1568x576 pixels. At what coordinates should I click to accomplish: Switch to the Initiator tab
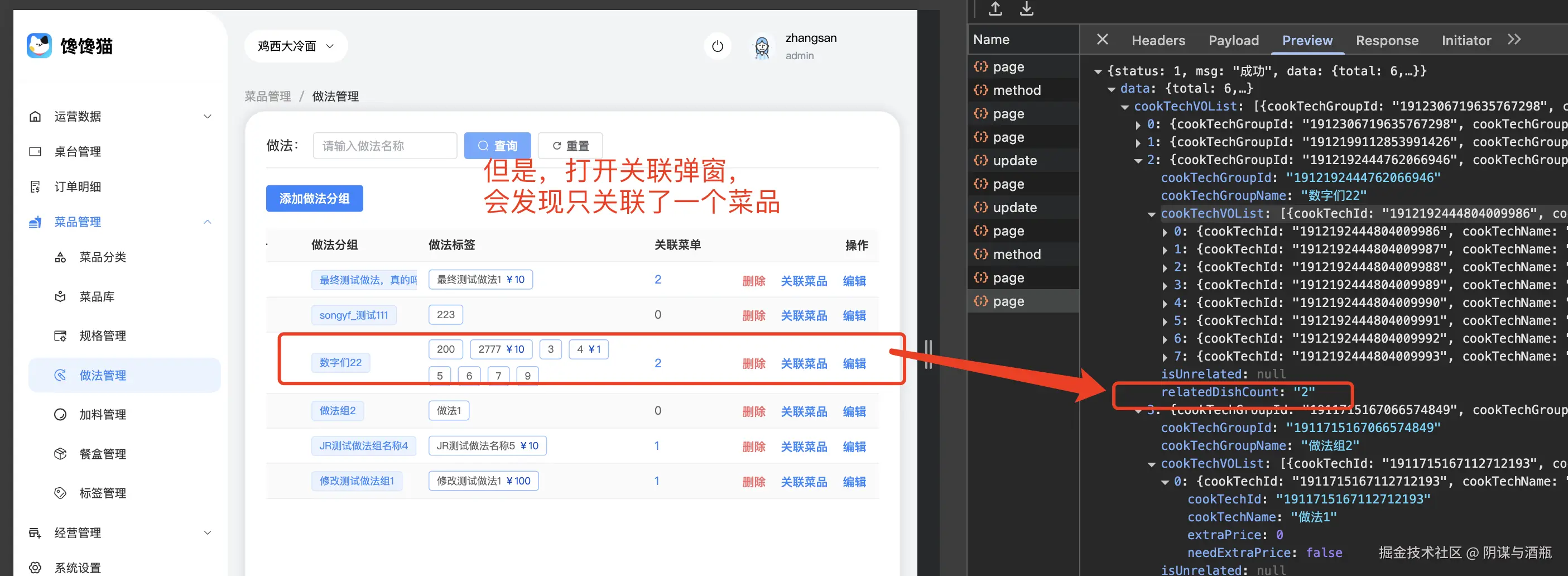[1466, 41]
